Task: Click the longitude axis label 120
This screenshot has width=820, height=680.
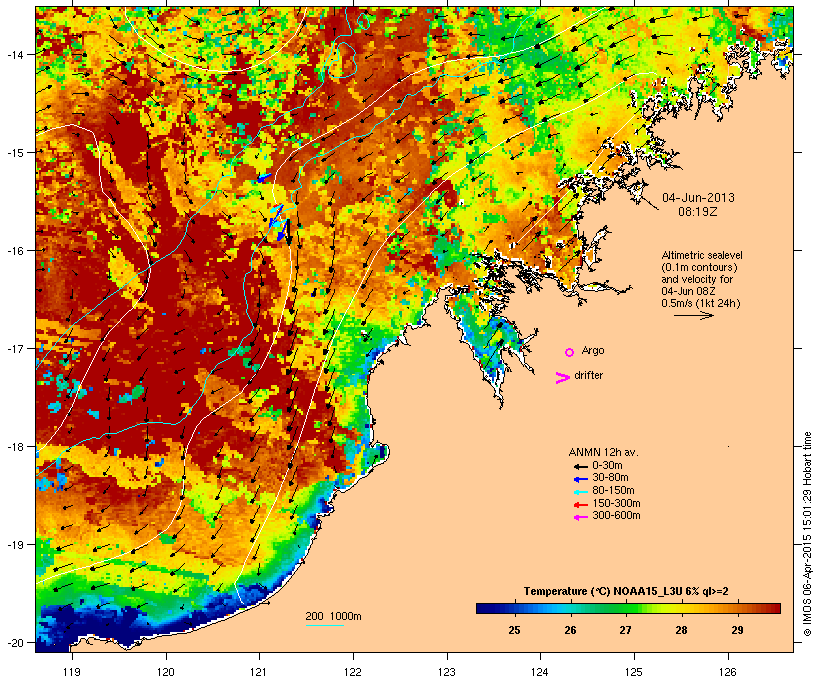Action: (166, 672)
